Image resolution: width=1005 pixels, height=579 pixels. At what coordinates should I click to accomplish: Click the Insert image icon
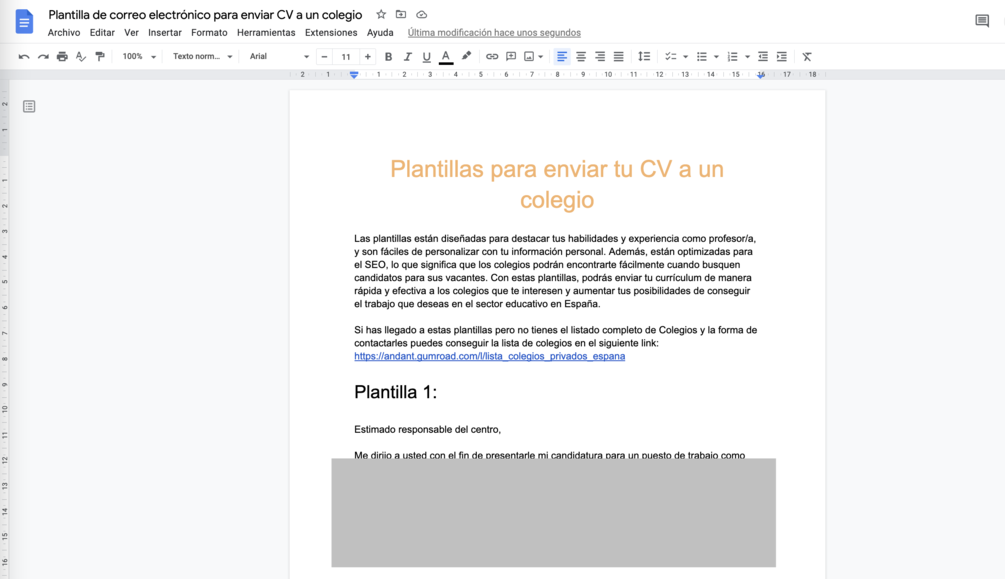(529, 56)
